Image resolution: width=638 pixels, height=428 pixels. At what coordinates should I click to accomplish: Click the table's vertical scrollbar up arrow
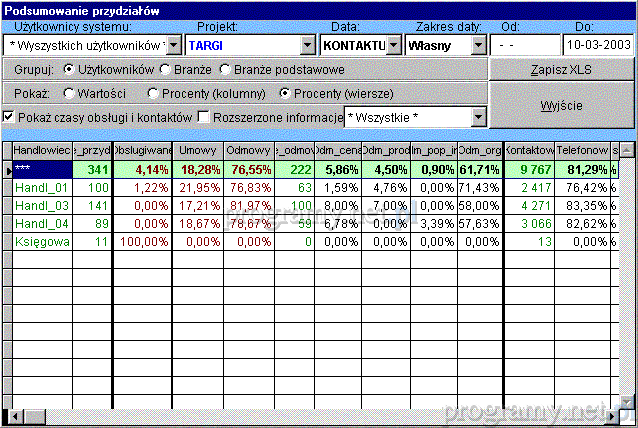click(x=627, y=150)
